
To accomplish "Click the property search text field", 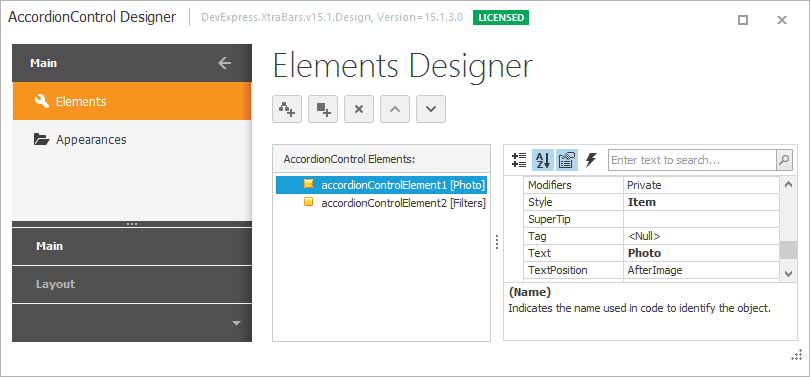I will 692,160.
